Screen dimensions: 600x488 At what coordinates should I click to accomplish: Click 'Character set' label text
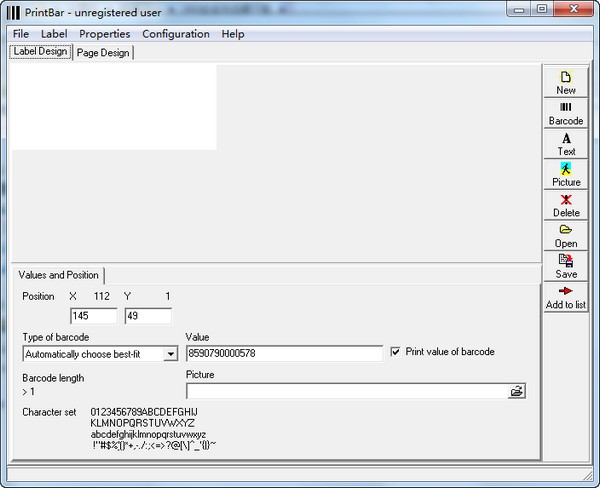pyautogui.click(x=49, y=412)
